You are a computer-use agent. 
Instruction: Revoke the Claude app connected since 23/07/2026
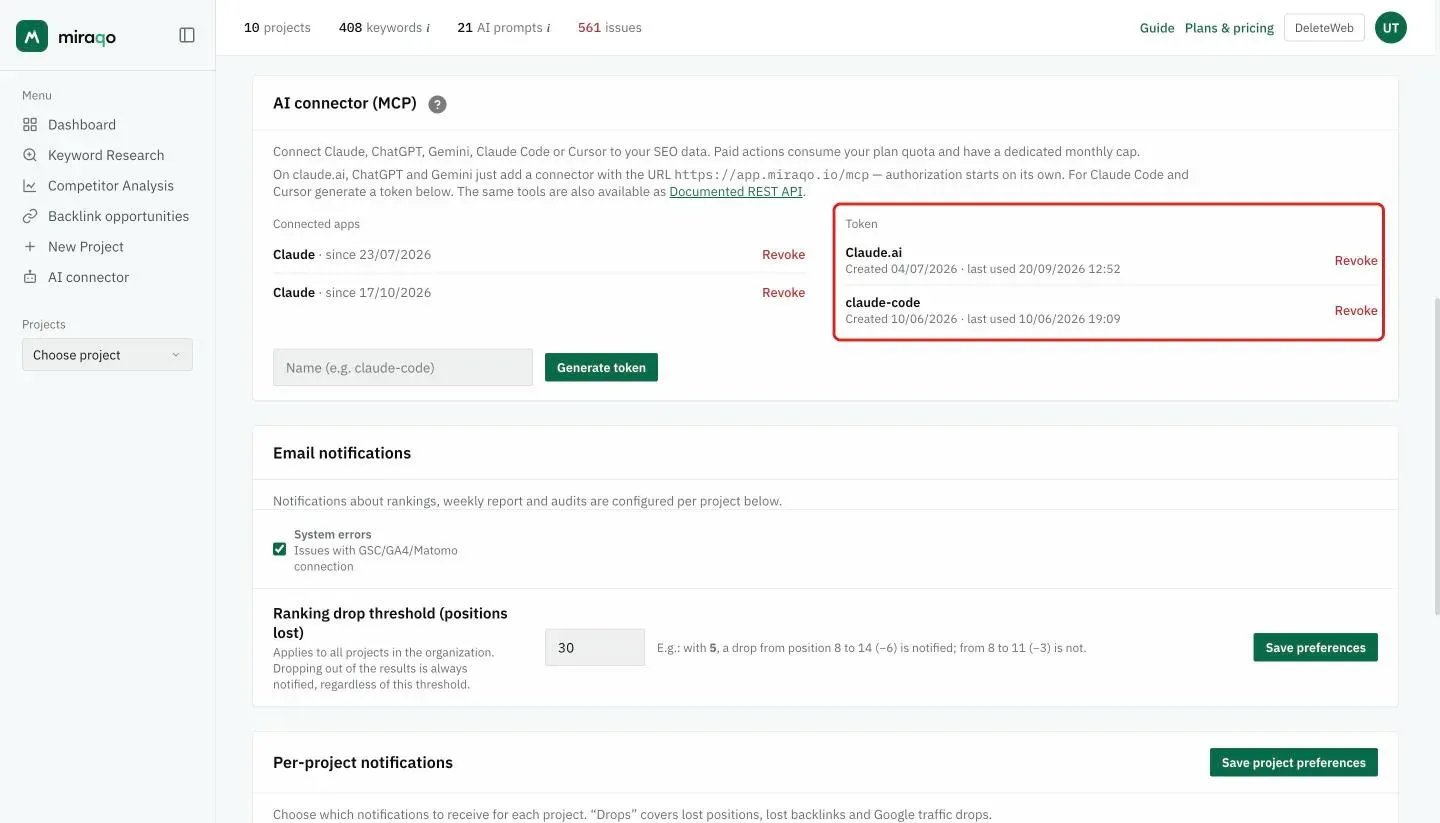click(x=783, y=255)
